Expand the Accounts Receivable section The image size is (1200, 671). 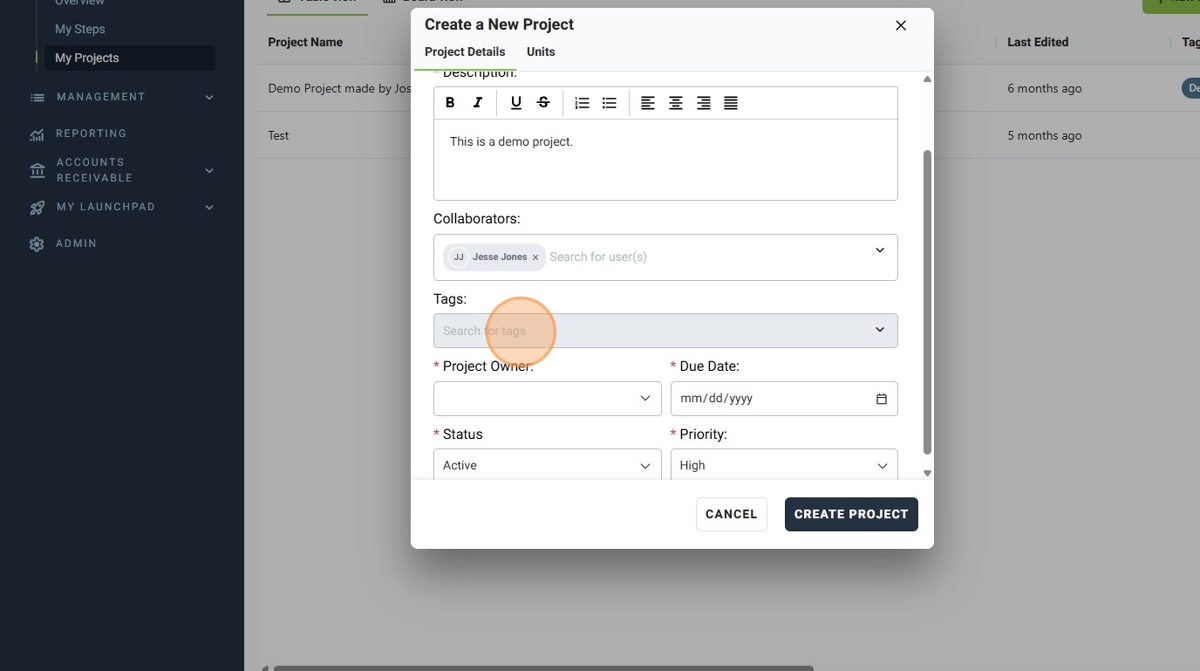point(209,171)
